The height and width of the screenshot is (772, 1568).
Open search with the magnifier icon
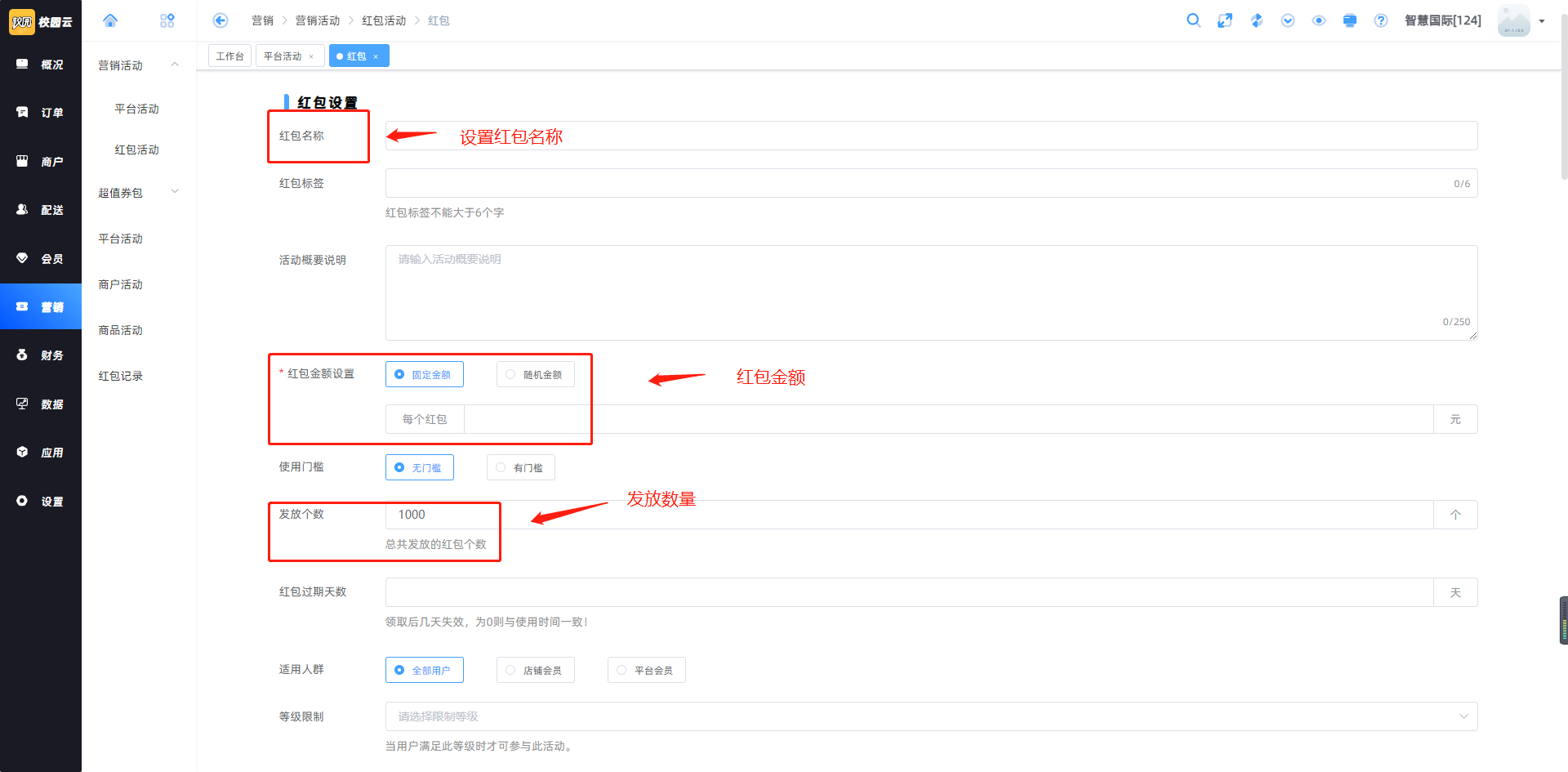click(x=1193, y=20)
